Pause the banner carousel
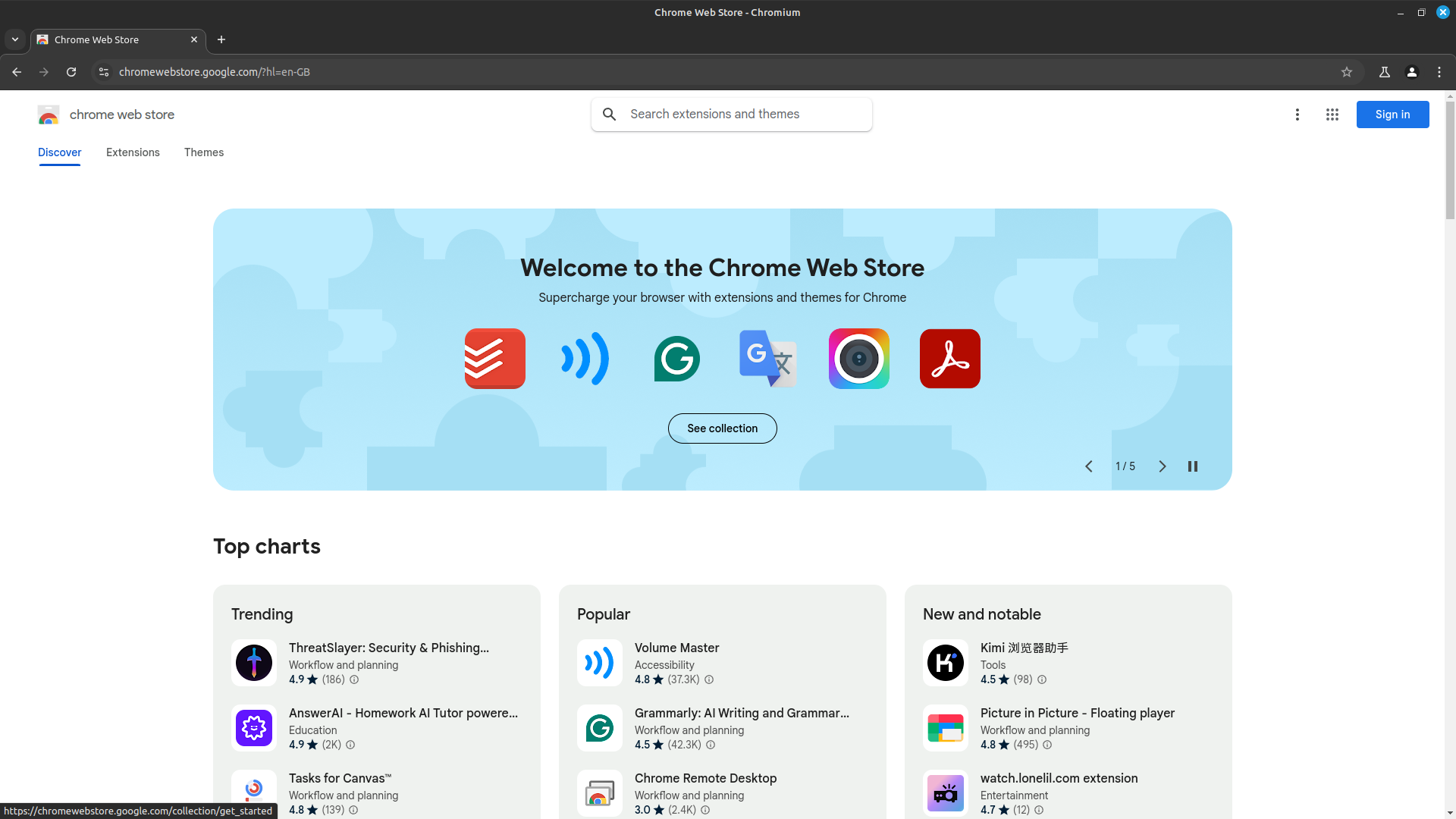 [x=1192, y=466]
